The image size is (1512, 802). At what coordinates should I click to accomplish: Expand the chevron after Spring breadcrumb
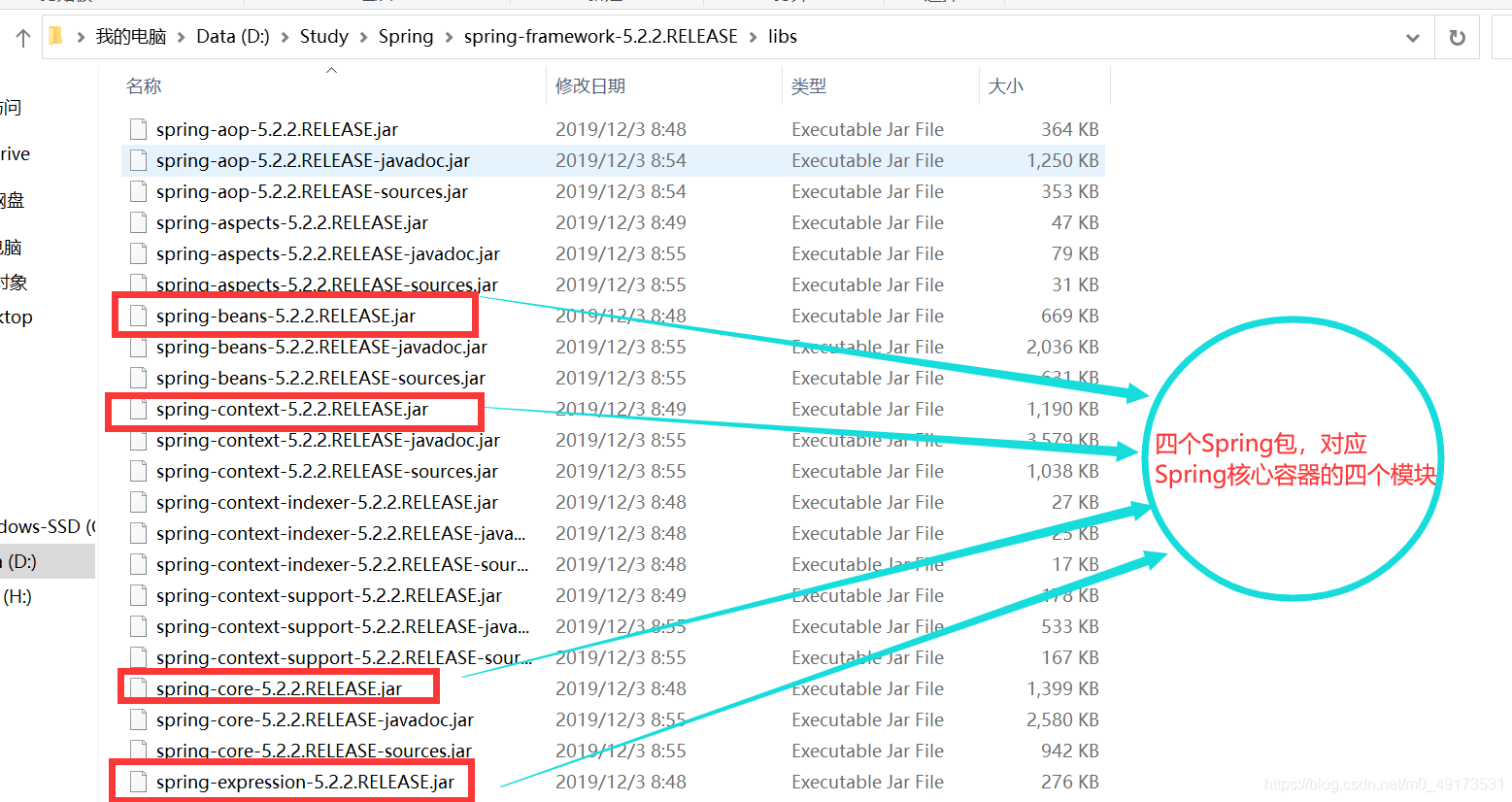(449, 38)
